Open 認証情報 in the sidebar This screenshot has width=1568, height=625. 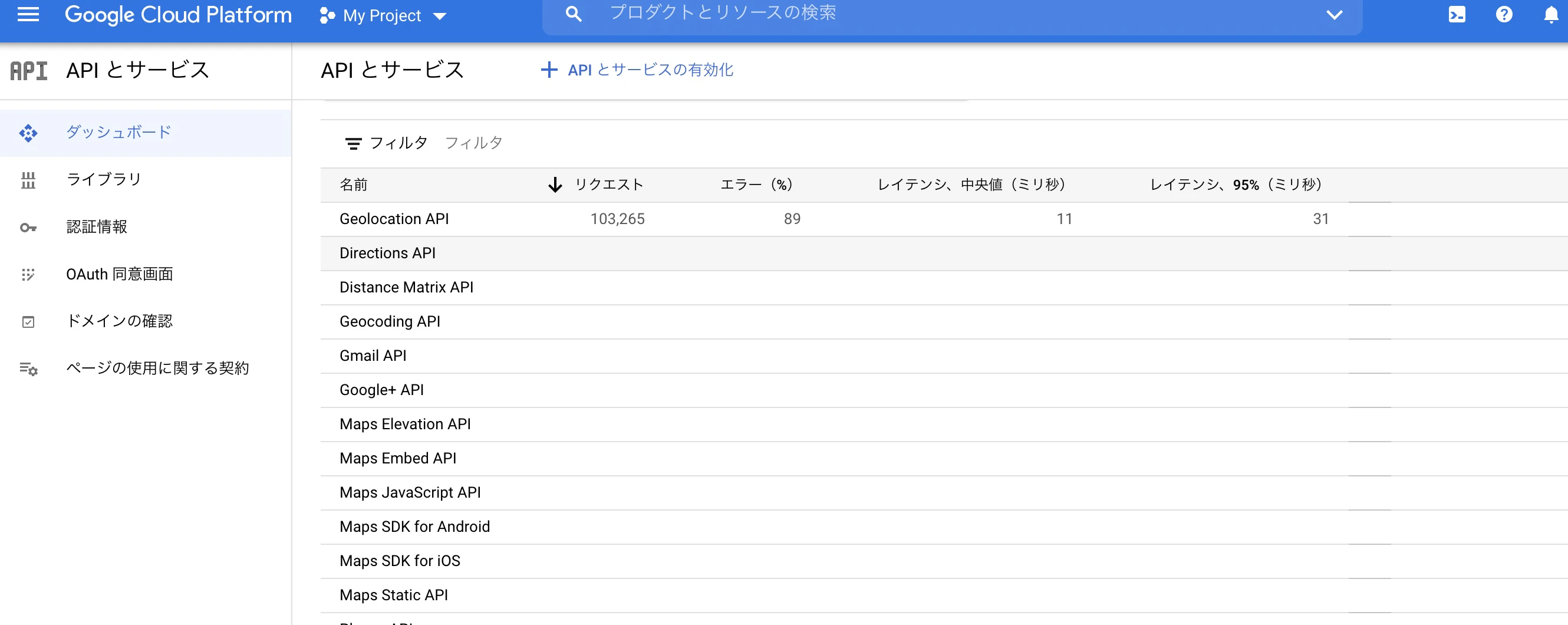coord(146,227)
